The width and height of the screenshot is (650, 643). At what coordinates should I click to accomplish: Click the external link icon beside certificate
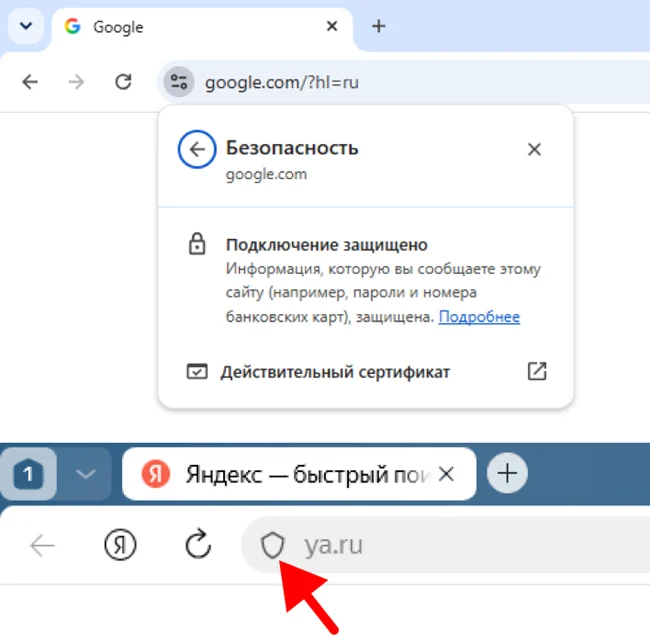click(537, 371)
